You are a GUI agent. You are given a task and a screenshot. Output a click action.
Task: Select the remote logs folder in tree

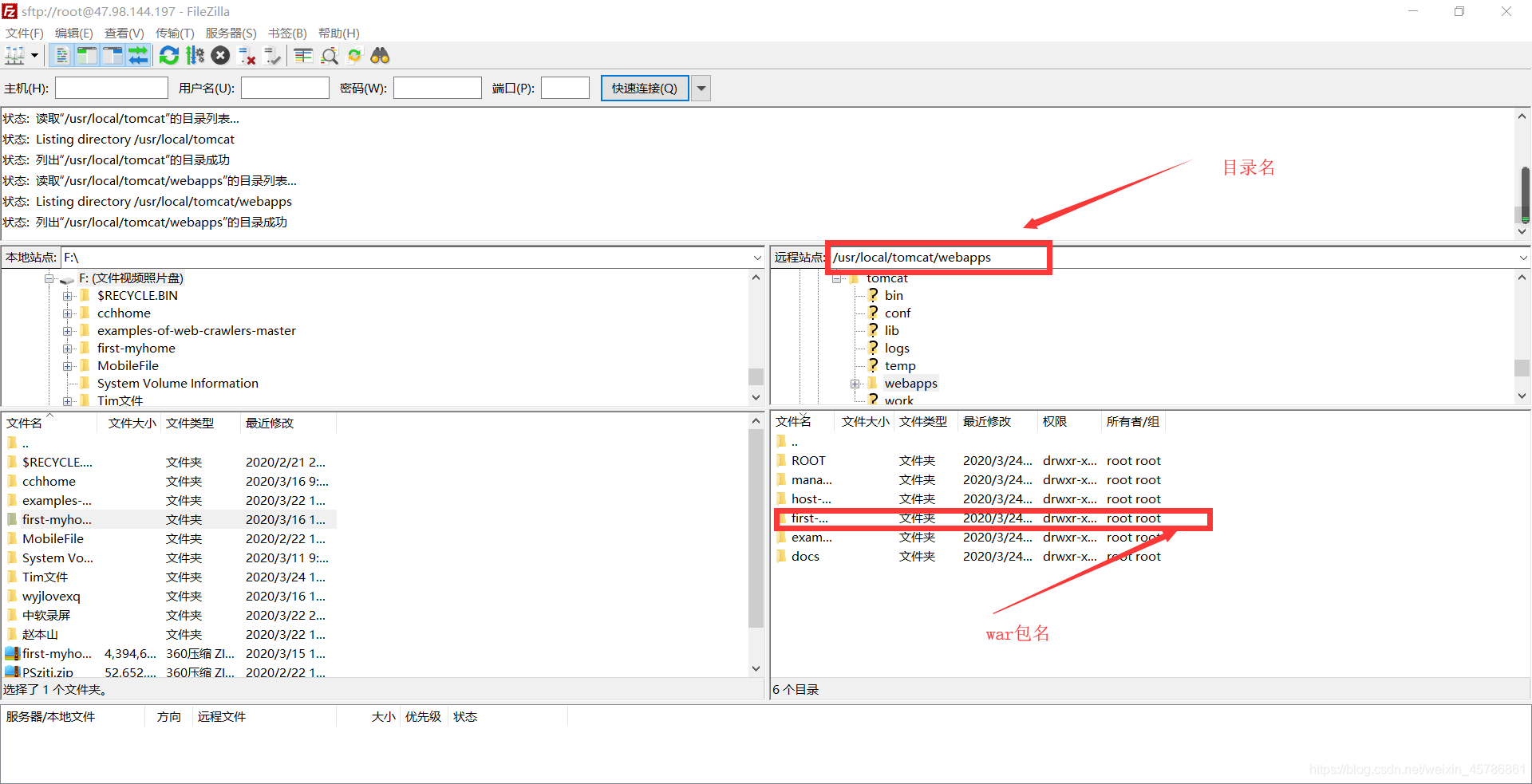(x=897, y=349)
